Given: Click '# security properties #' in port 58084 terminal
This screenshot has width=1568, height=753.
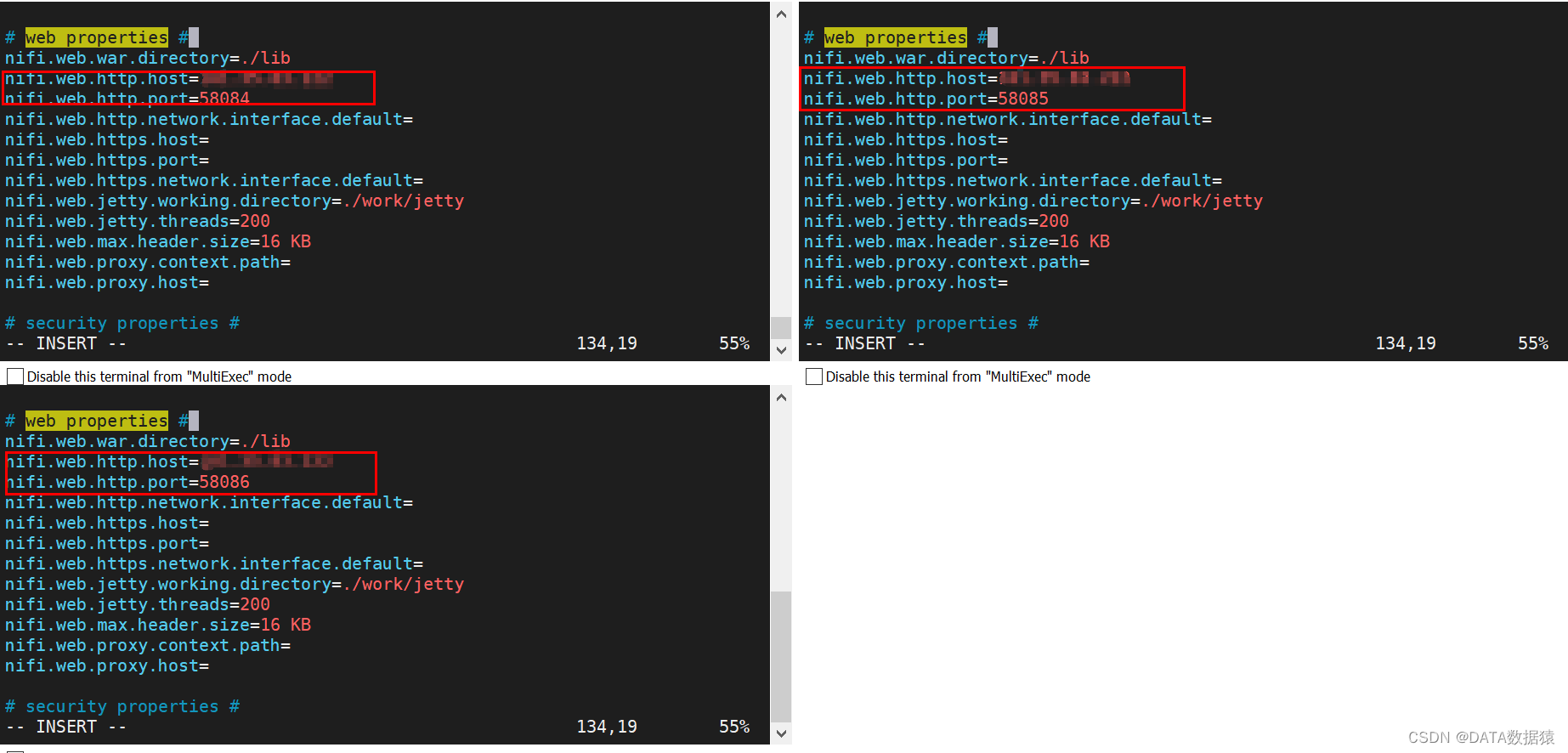Looking at the screenshot, I should click(122, 323).
